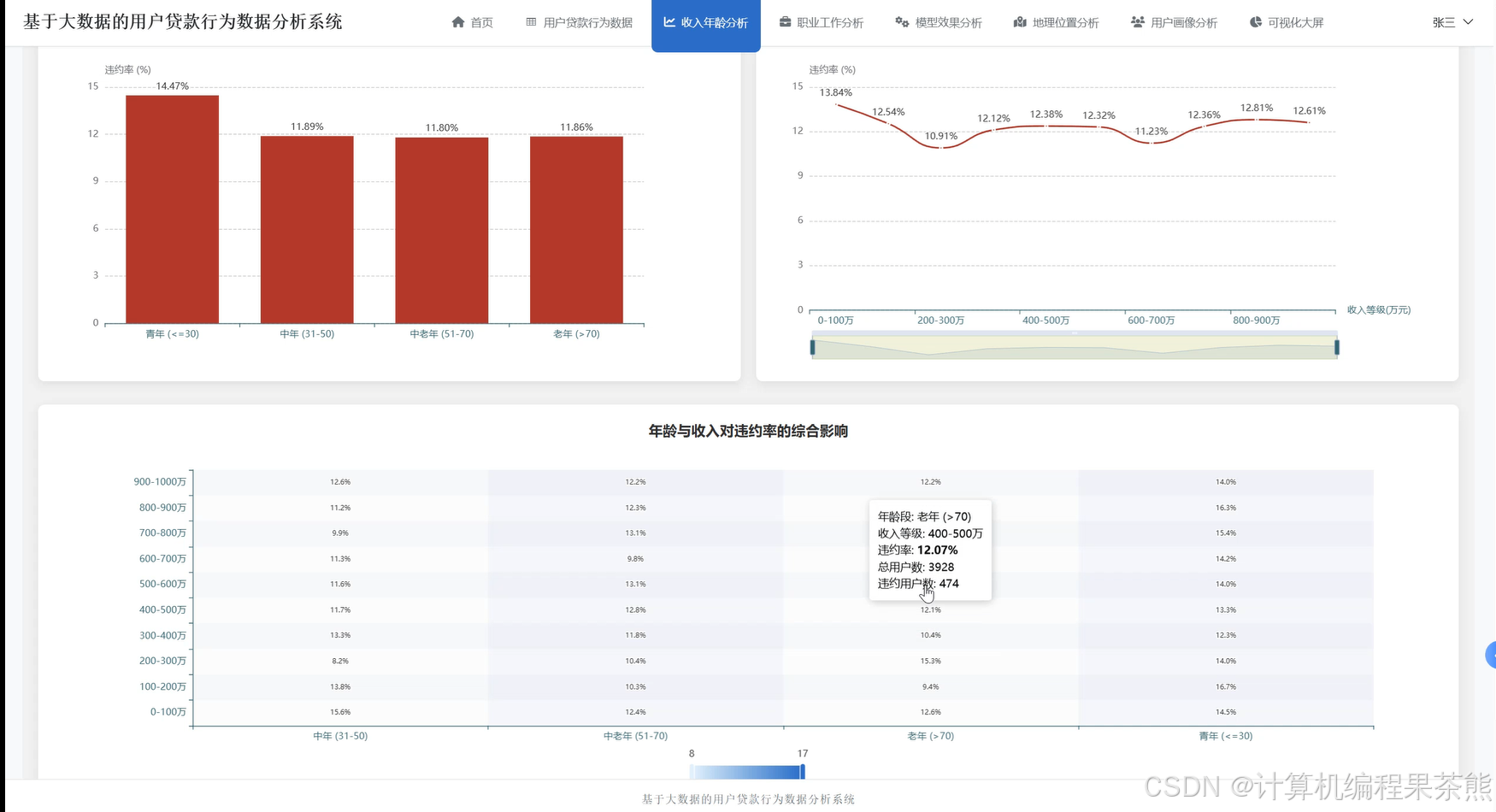Click the right handle of the heatmap color-range slider

pyautogui.click(x=803, y=772)
